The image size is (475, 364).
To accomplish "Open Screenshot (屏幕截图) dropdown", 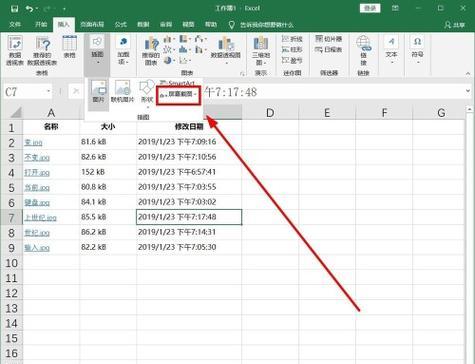I will pos(179,95).
